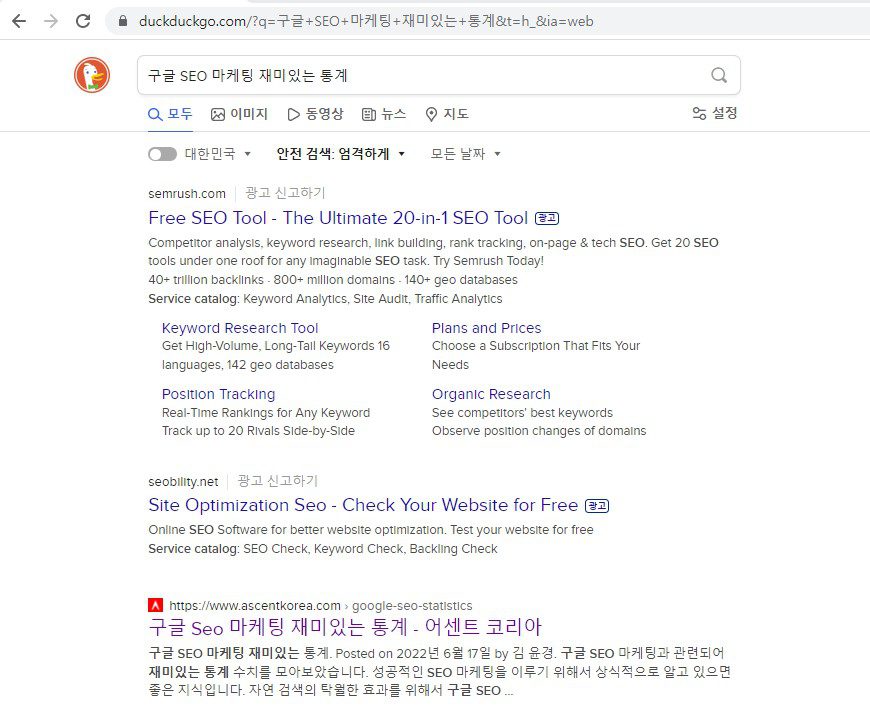Click the semrush.com domain text

[187, 194]
